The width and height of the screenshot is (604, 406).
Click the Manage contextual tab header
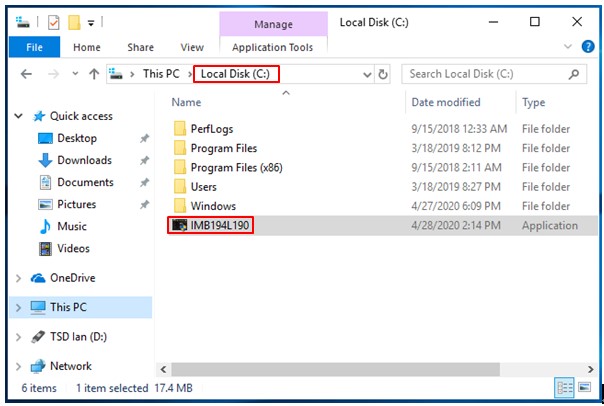[x=273, y=24]
